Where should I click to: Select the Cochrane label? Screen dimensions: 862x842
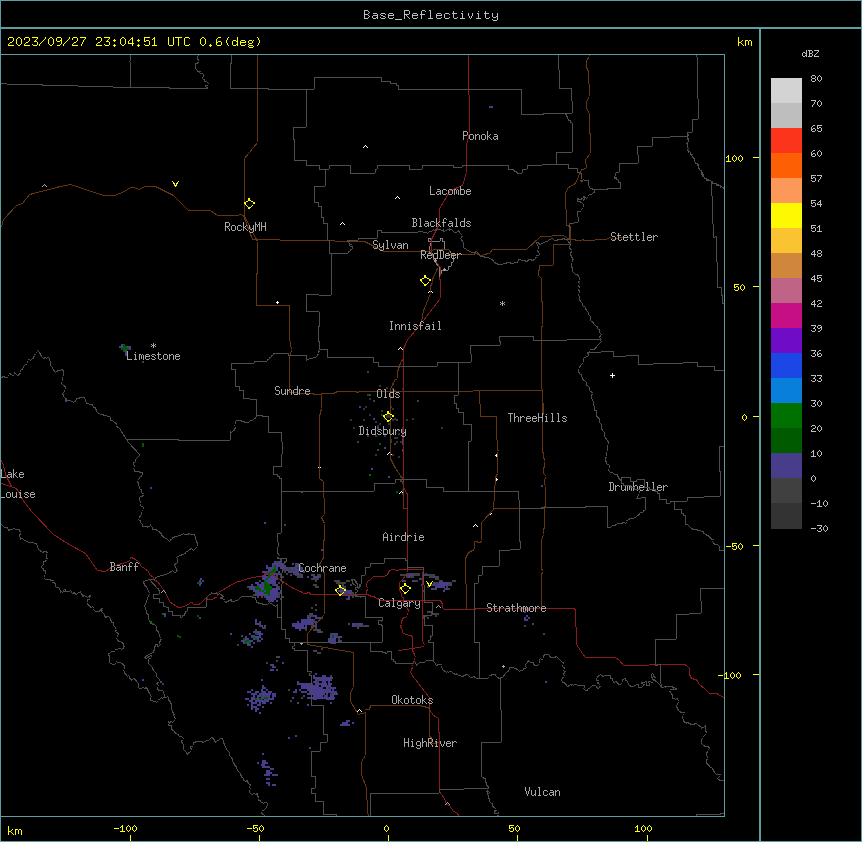(322, 568)
